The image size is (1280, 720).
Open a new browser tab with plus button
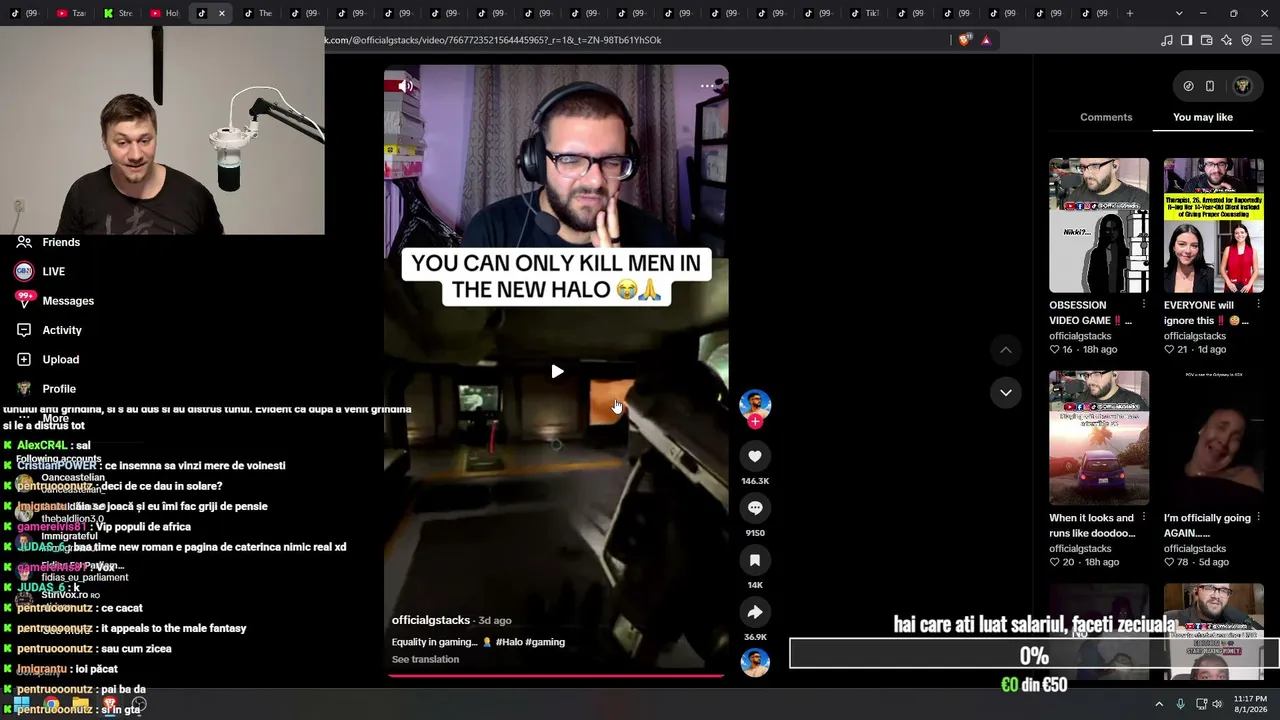pyautogui.click(x=1130, y=13)
